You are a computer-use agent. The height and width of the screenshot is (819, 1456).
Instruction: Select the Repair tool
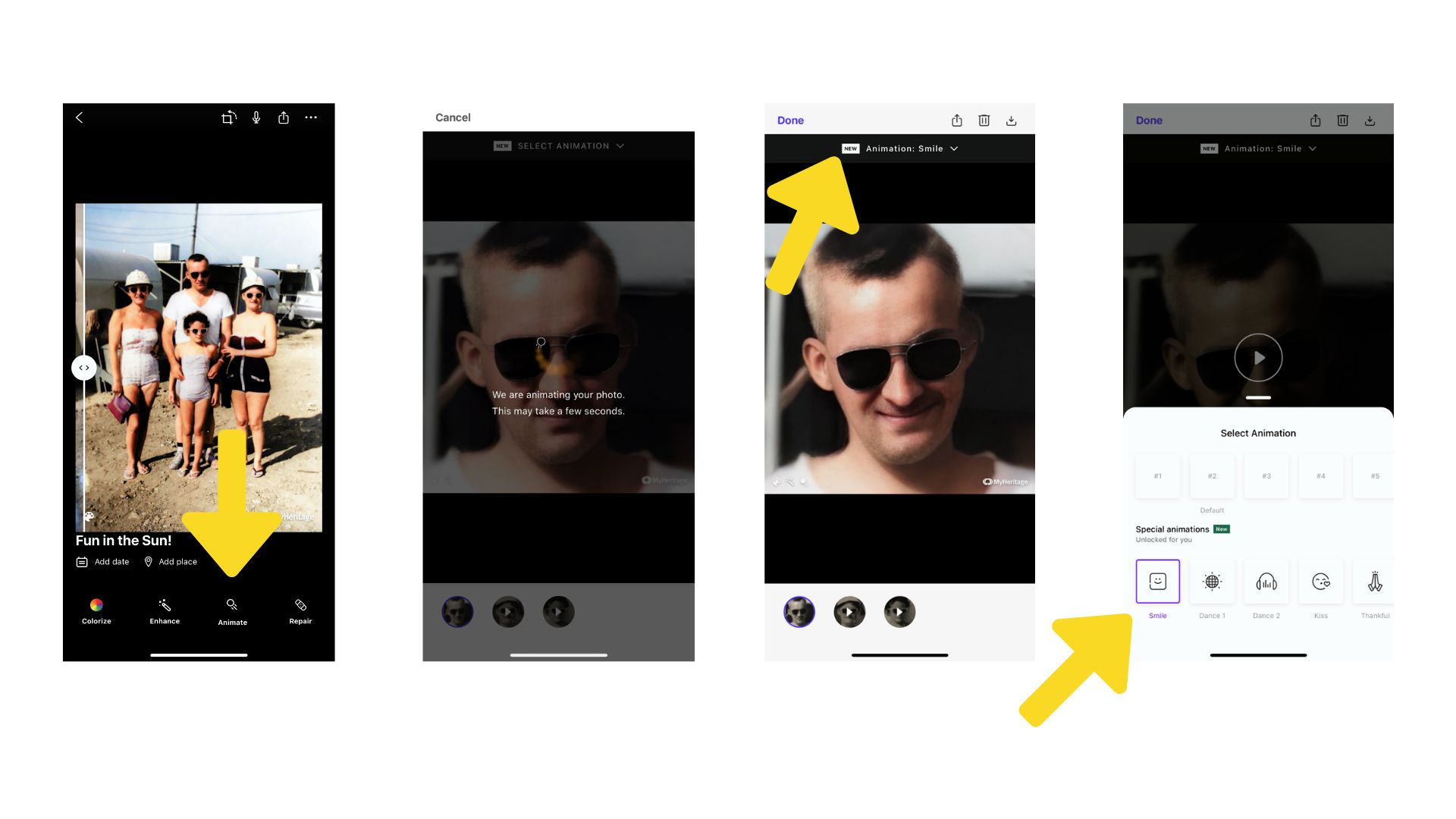tap(301, 611)
